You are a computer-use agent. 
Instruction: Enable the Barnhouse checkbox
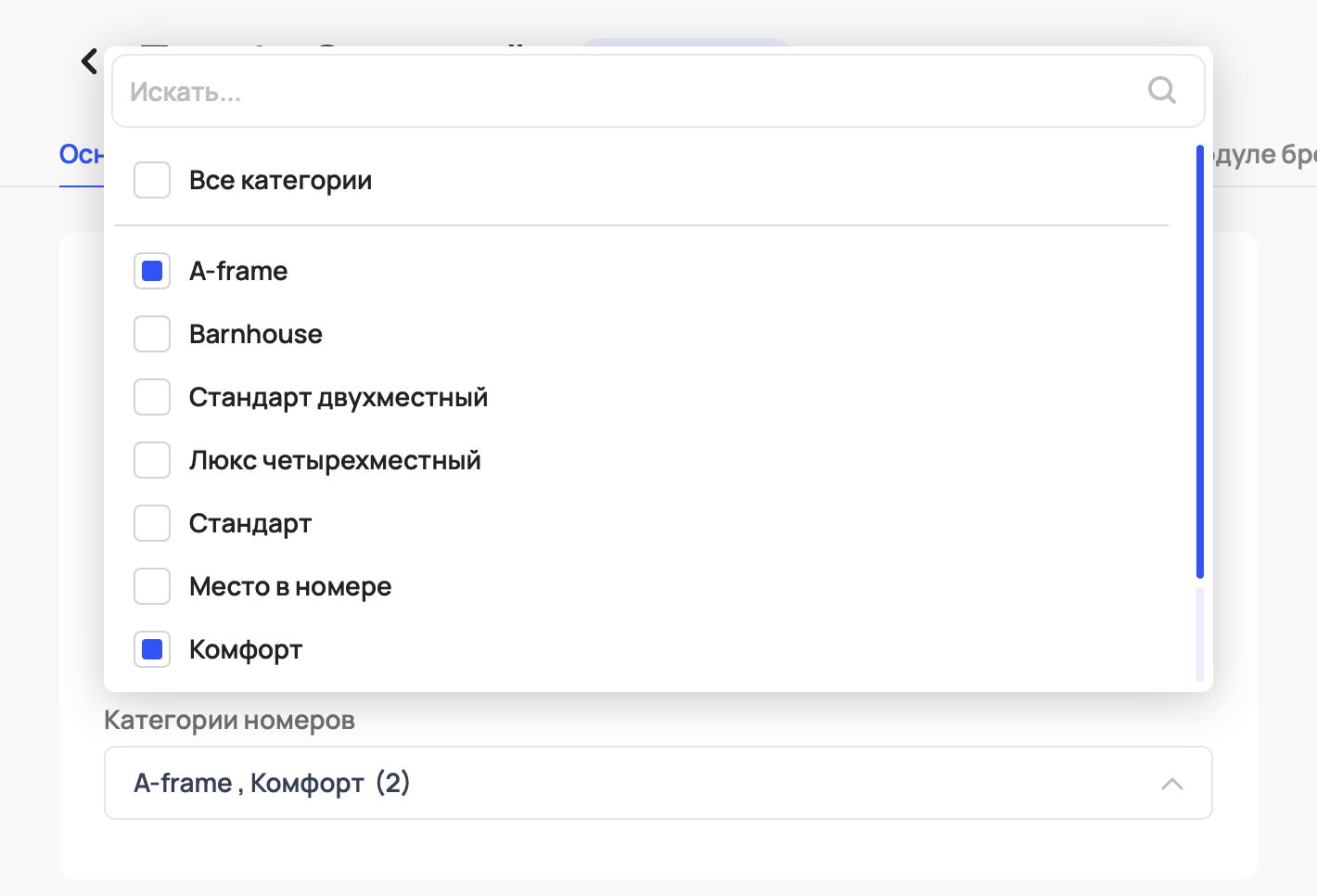click(152, 334)
